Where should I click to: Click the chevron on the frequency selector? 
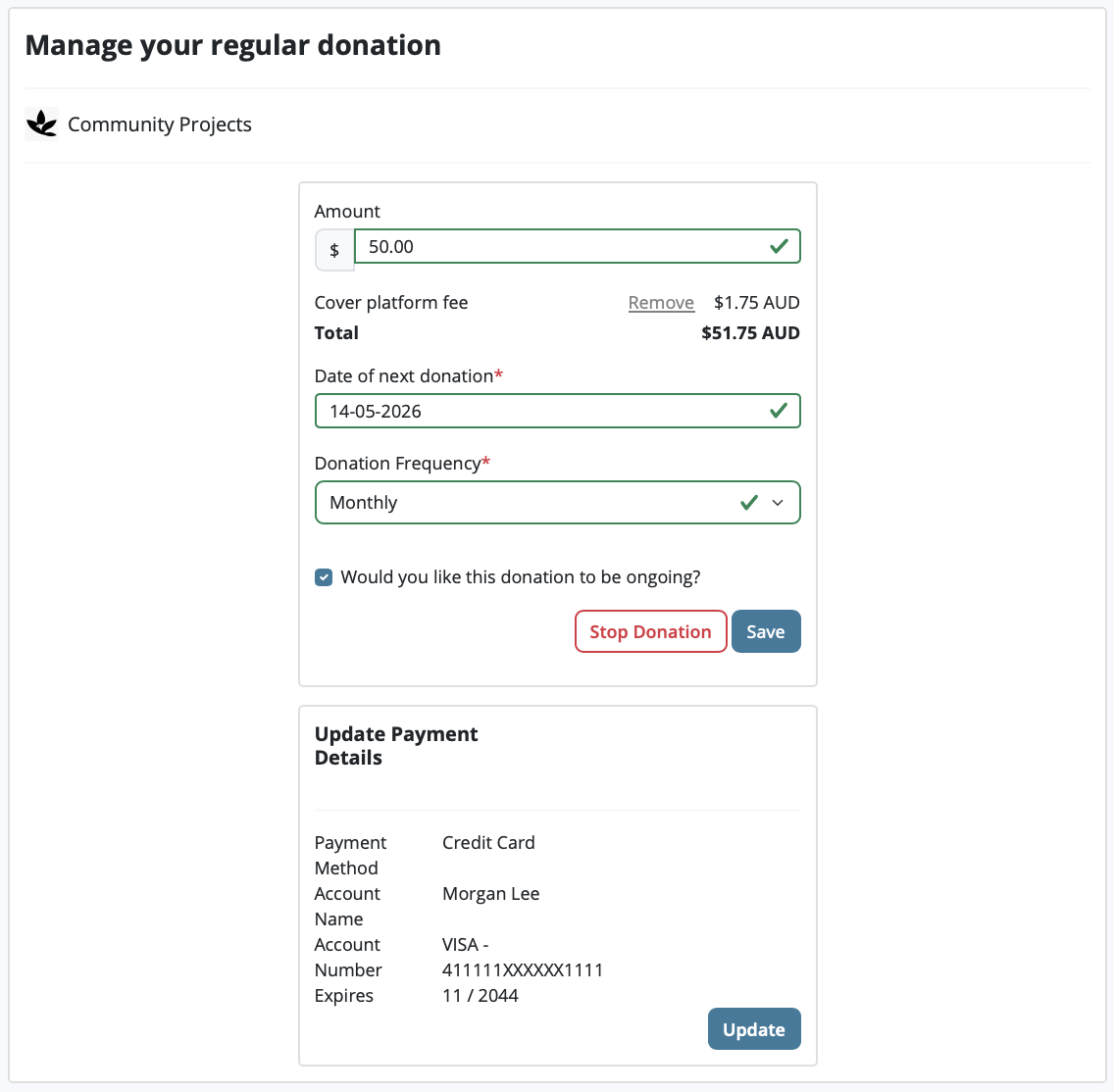coord(778,502)
